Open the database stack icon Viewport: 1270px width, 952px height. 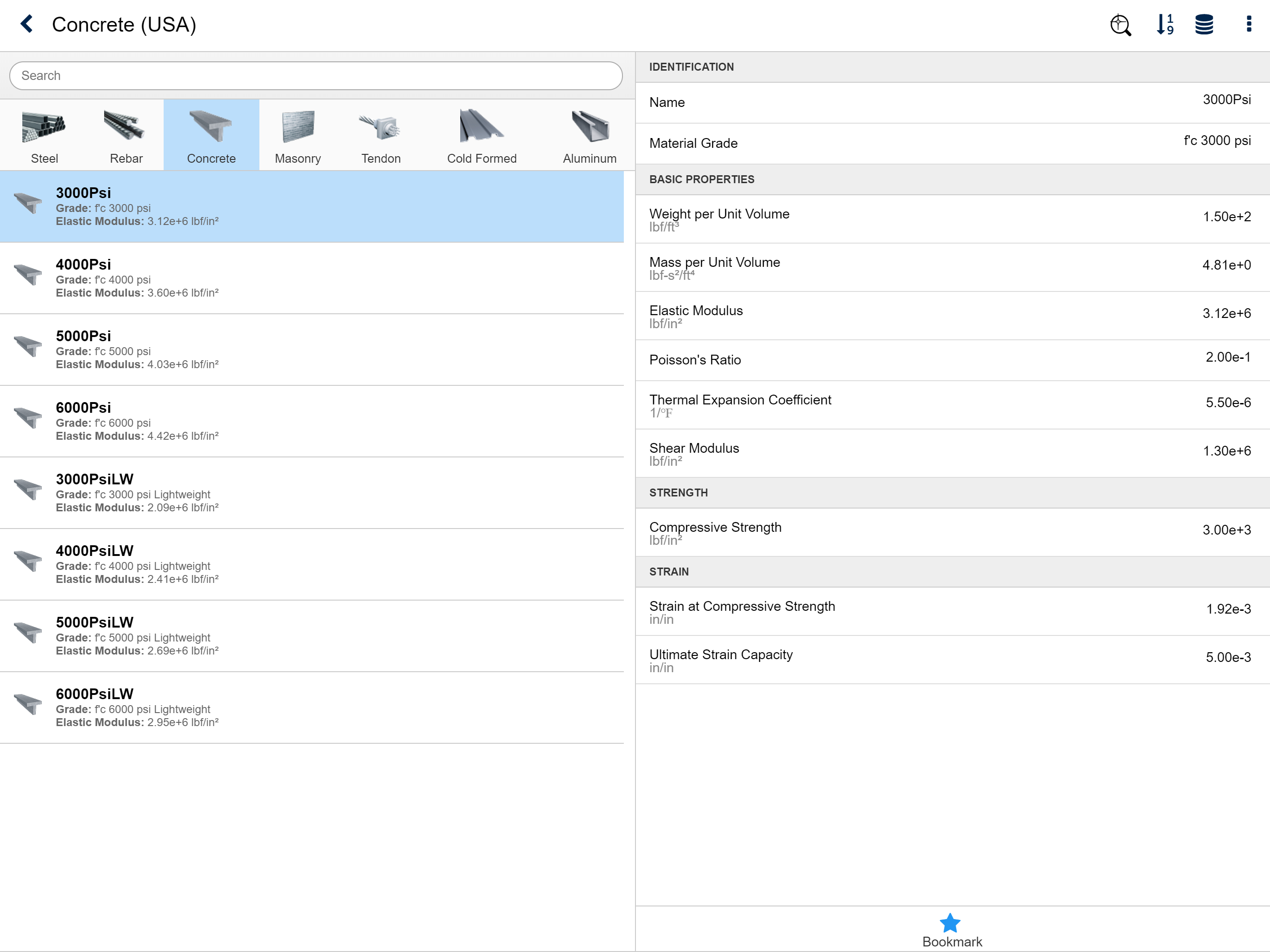tap(1204, 25)
